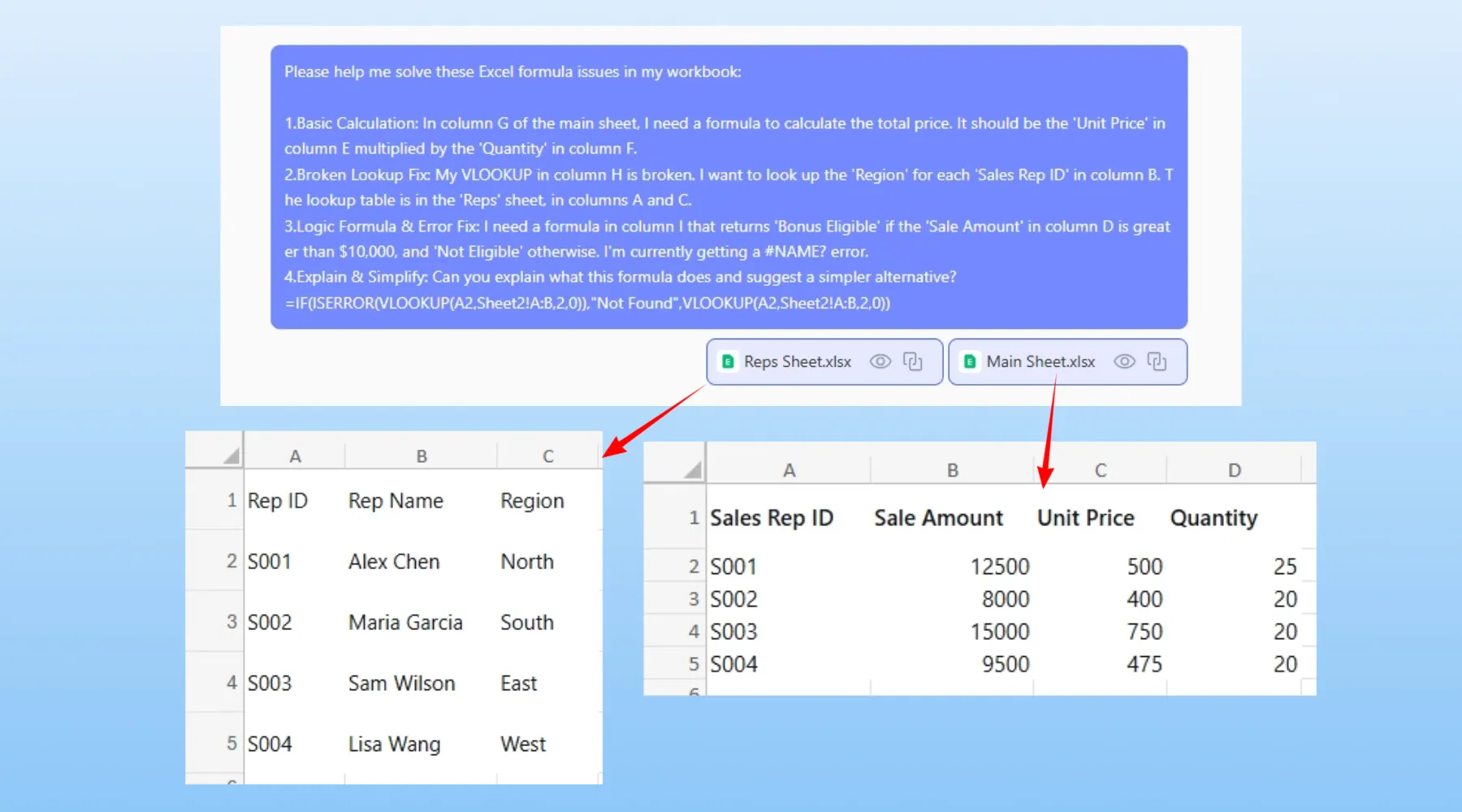Preview Main Sheet.xlsx with the eye icon
Viewport: 1462px width, 812px height.
tap(1124, 361)
